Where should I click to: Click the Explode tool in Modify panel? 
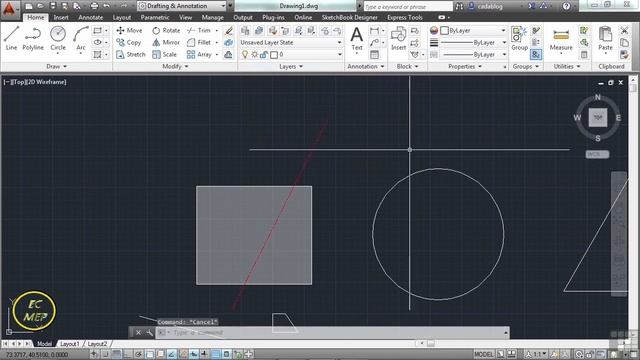point(229,42)
